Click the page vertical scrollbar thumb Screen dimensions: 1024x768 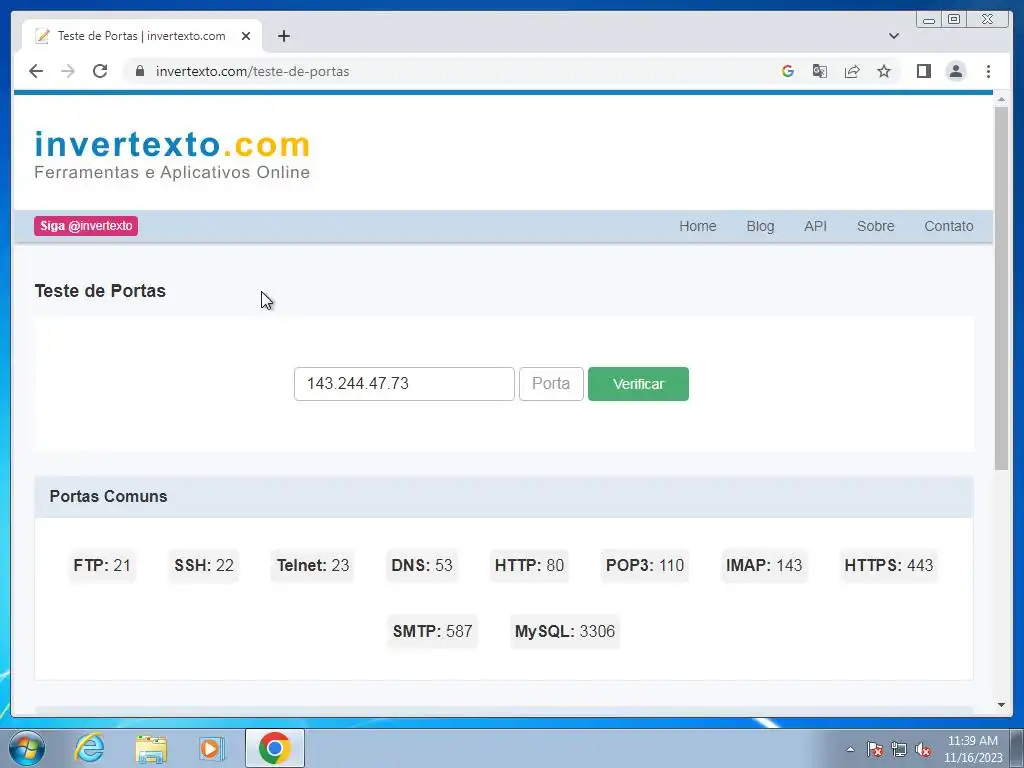(x=1001, y=287)
